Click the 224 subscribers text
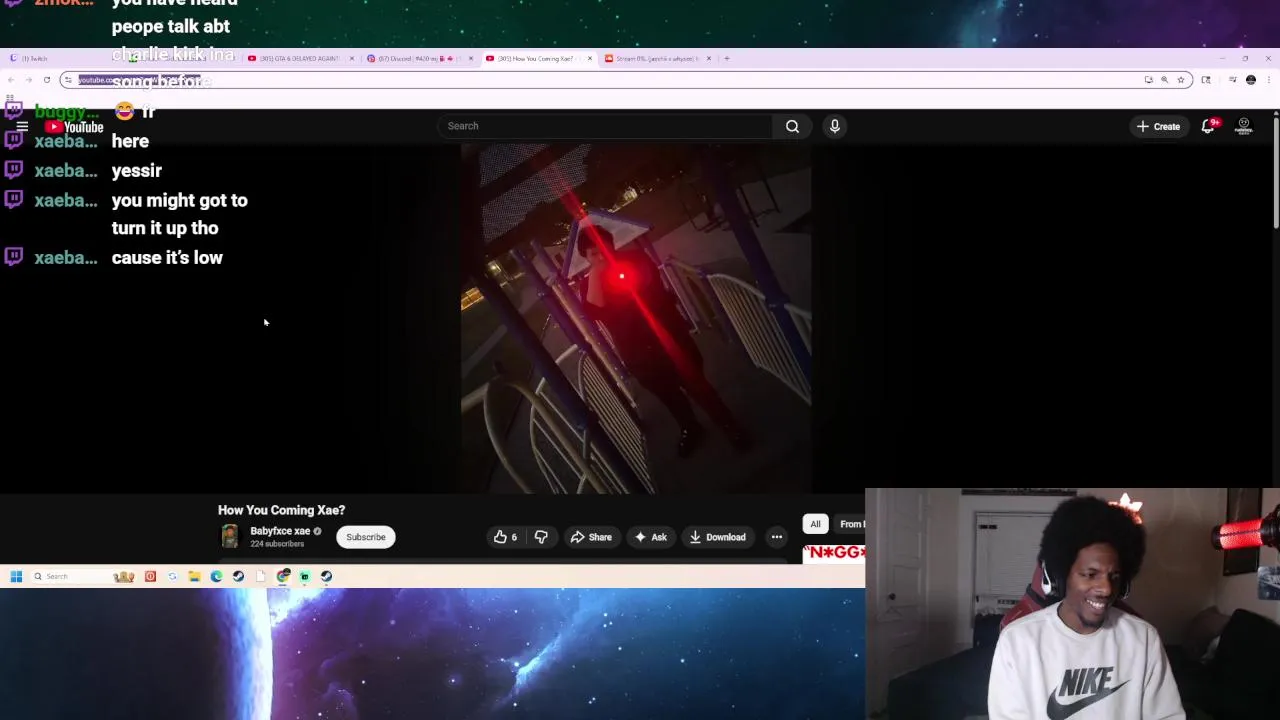 277,544
